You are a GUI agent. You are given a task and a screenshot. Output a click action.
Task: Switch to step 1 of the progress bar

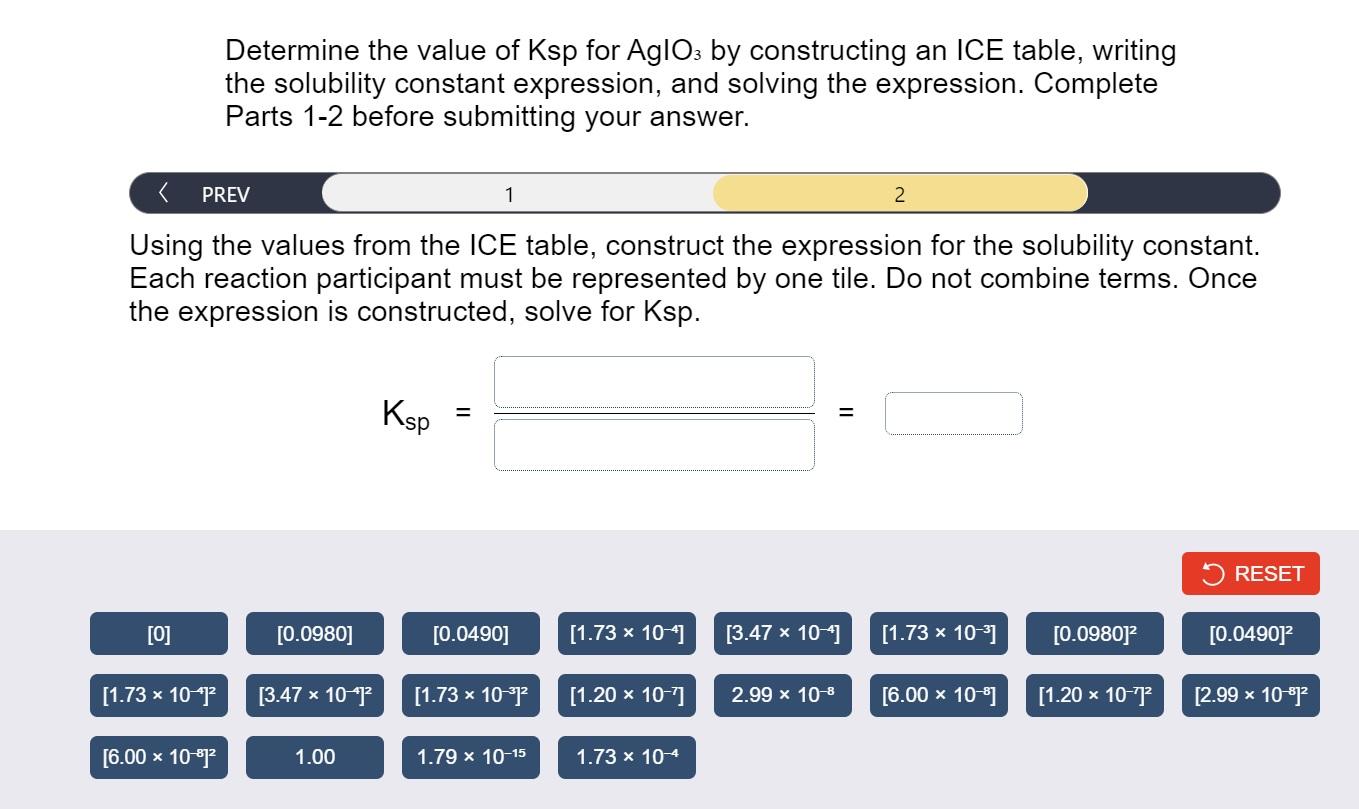point(510,192)
